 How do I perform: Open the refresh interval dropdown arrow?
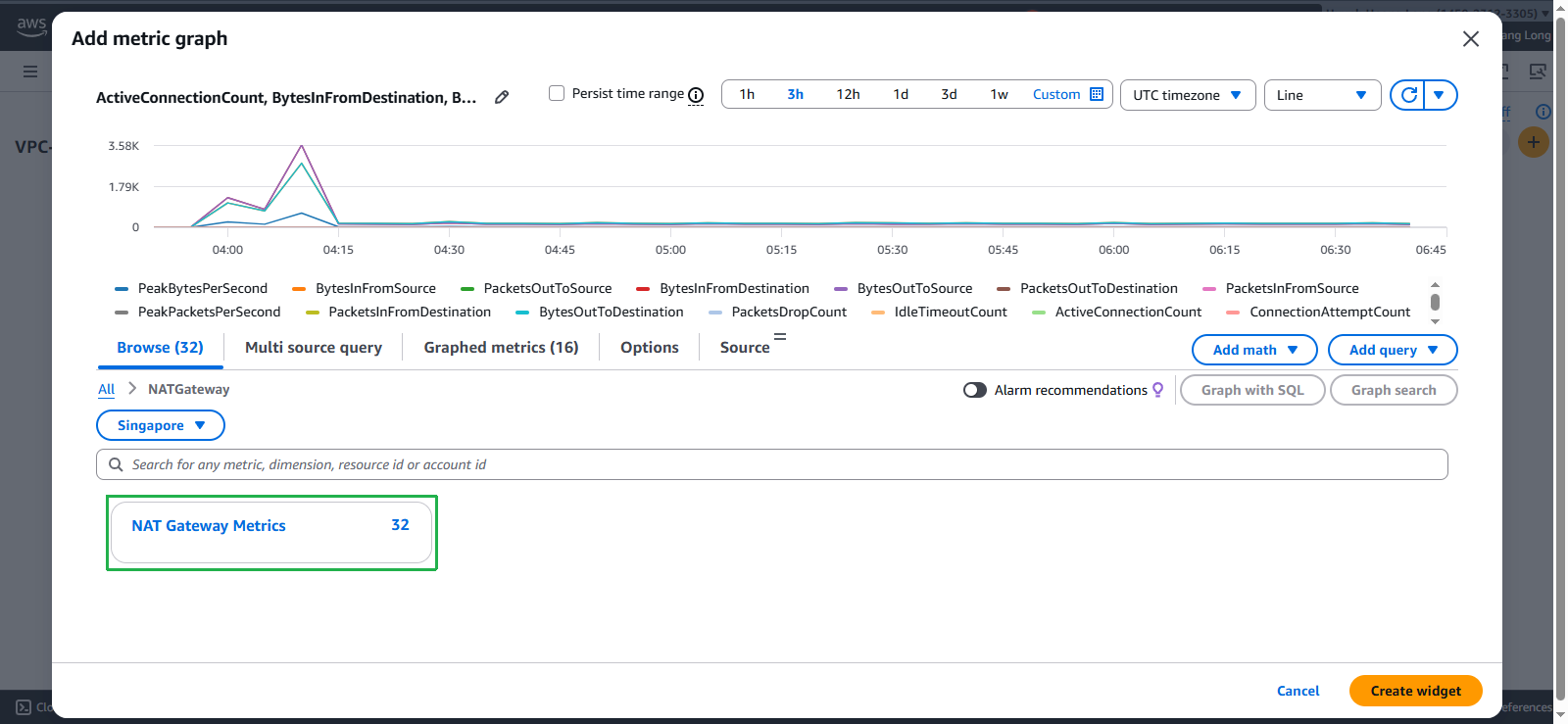(x=1440, y=95)
